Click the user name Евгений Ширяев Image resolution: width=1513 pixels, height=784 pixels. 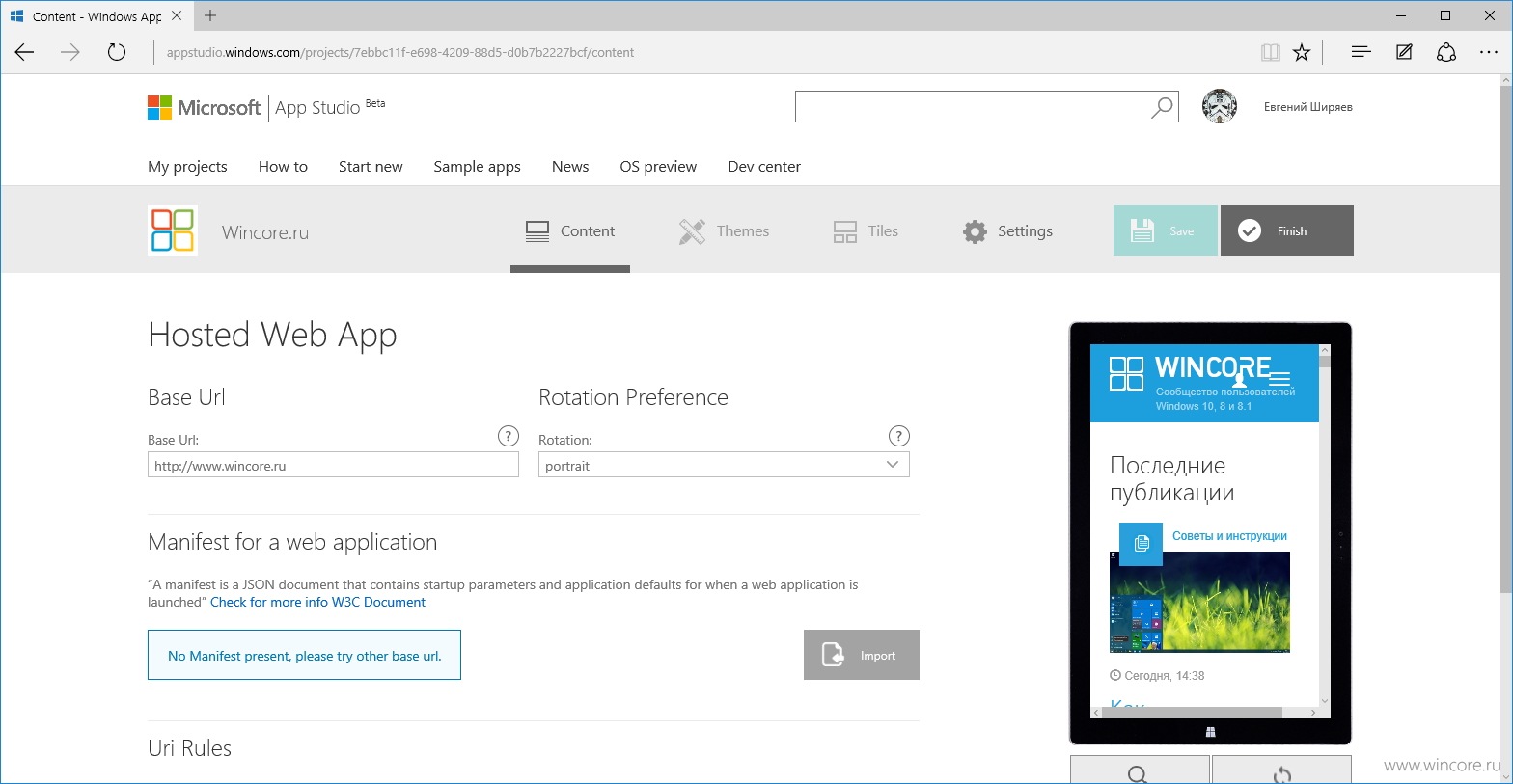1308,107
